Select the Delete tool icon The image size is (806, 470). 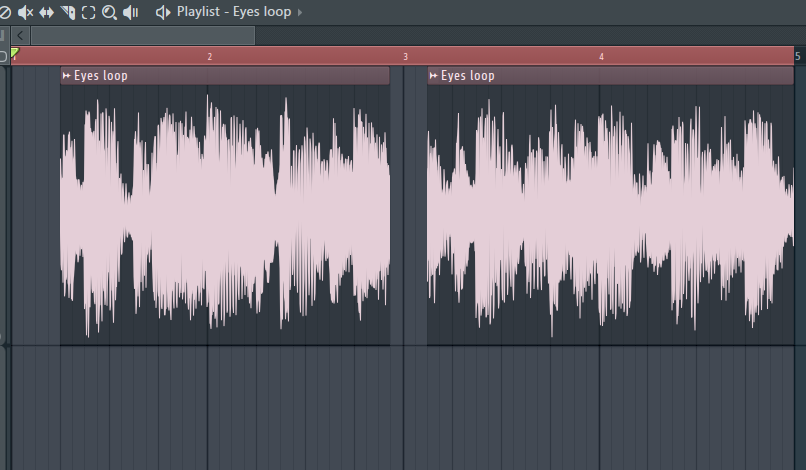[x=5, y=12]
